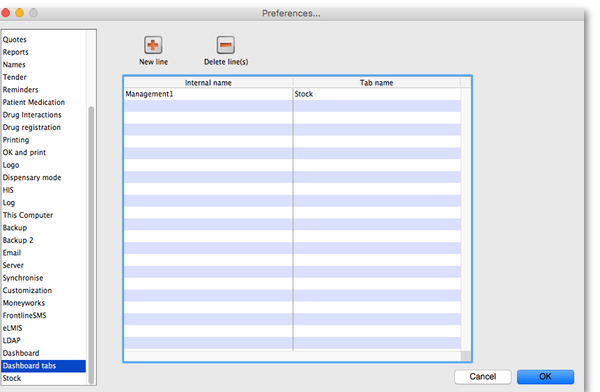This screenshot has width=600, height=392.
Task: Go to Moneyworks preferences
Action: tap(24, 303)
